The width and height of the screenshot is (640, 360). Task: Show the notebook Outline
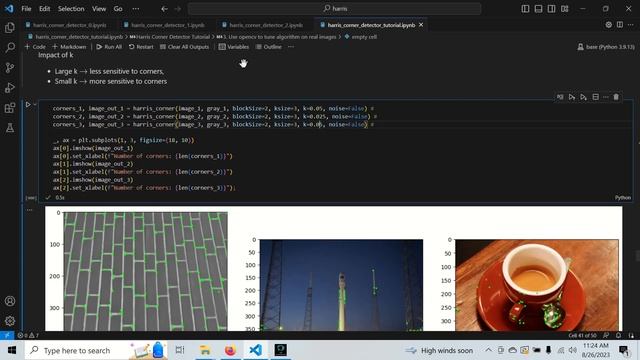coord(269,47)
